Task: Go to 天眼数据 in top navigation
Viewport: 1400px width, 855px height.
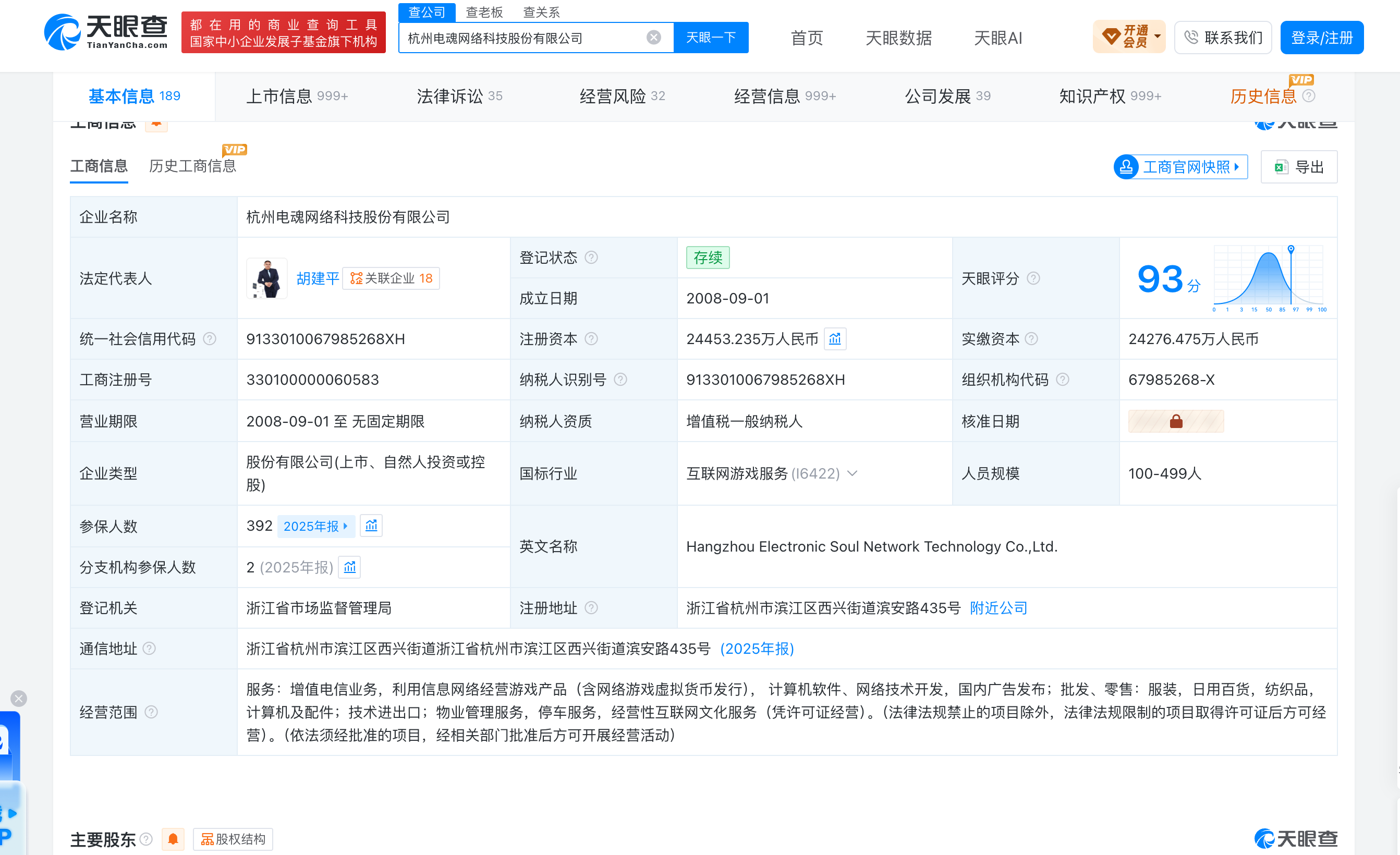Action: tap(898, 38)
